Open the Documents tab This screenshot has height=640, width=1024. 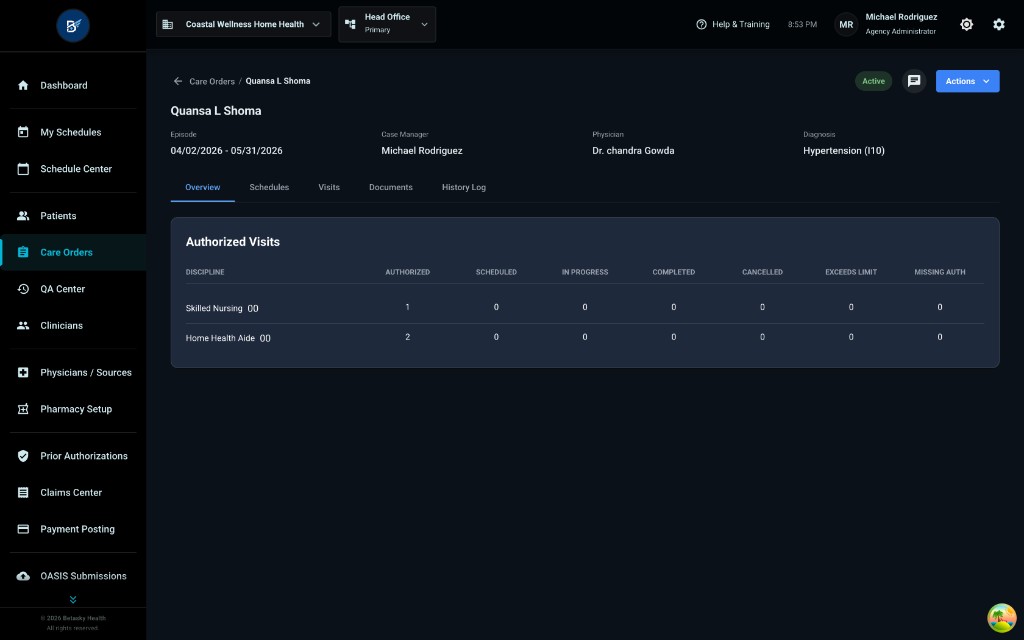(391, 187)
